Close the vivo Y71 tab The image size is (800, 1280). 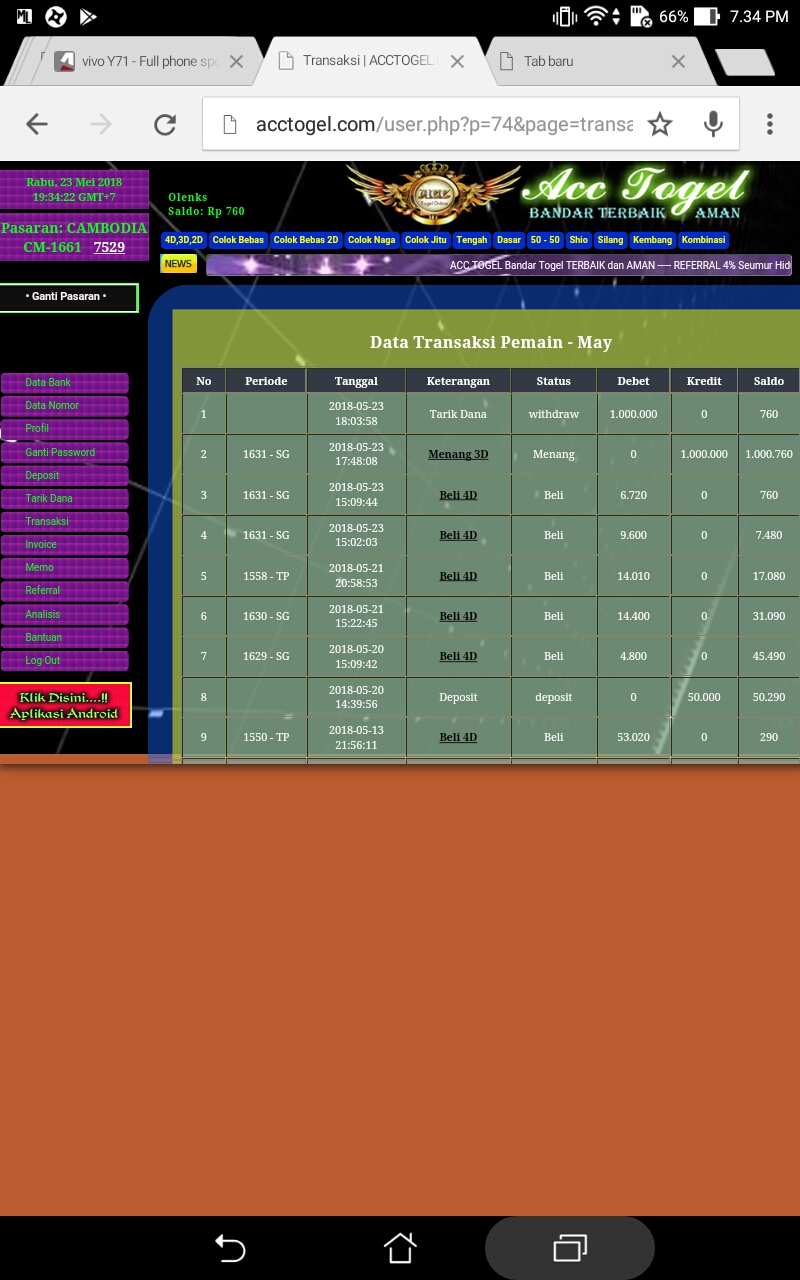pos(236,61)
